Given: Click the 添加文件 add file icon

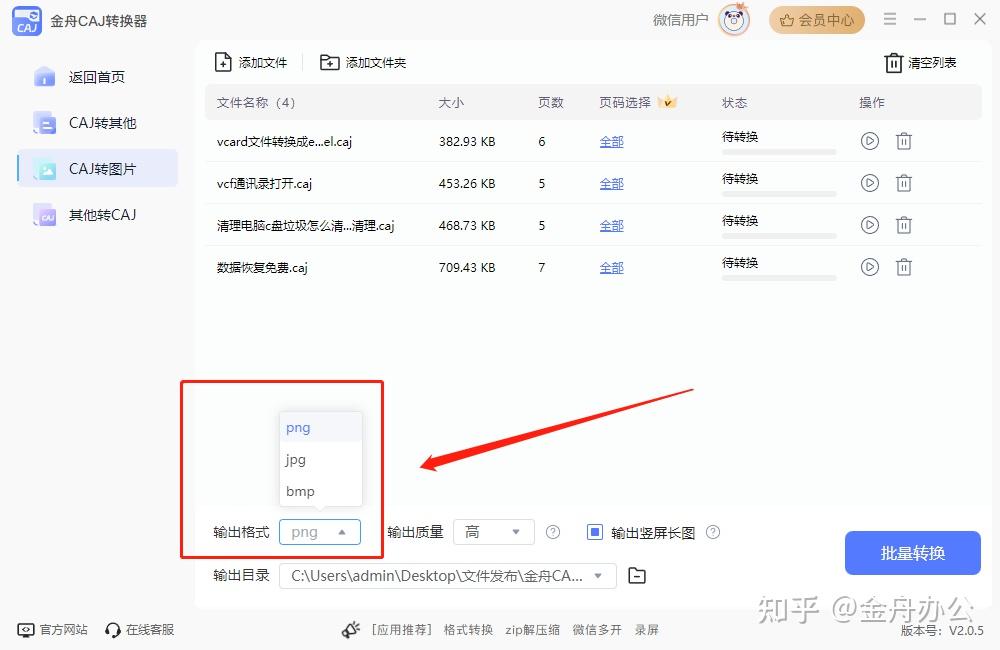Looking at the screenshot, I should 224,61.
